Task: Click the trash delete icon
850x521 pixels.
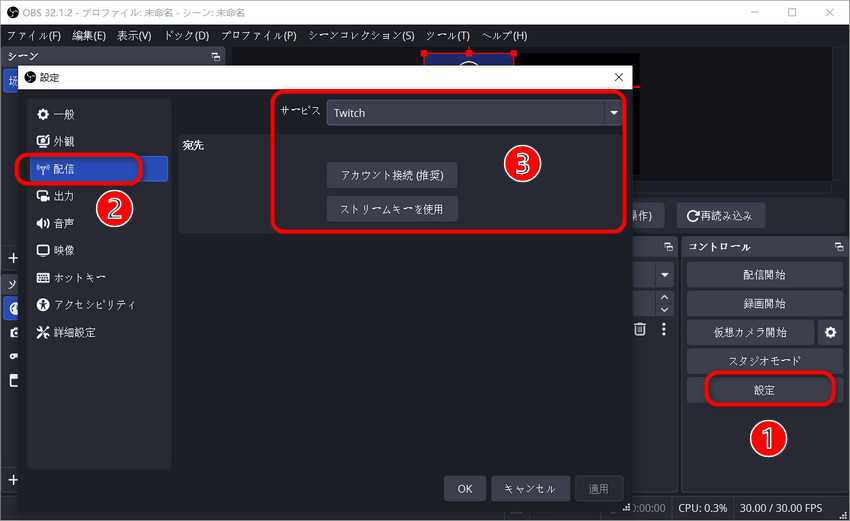Action: pos(640,329)
